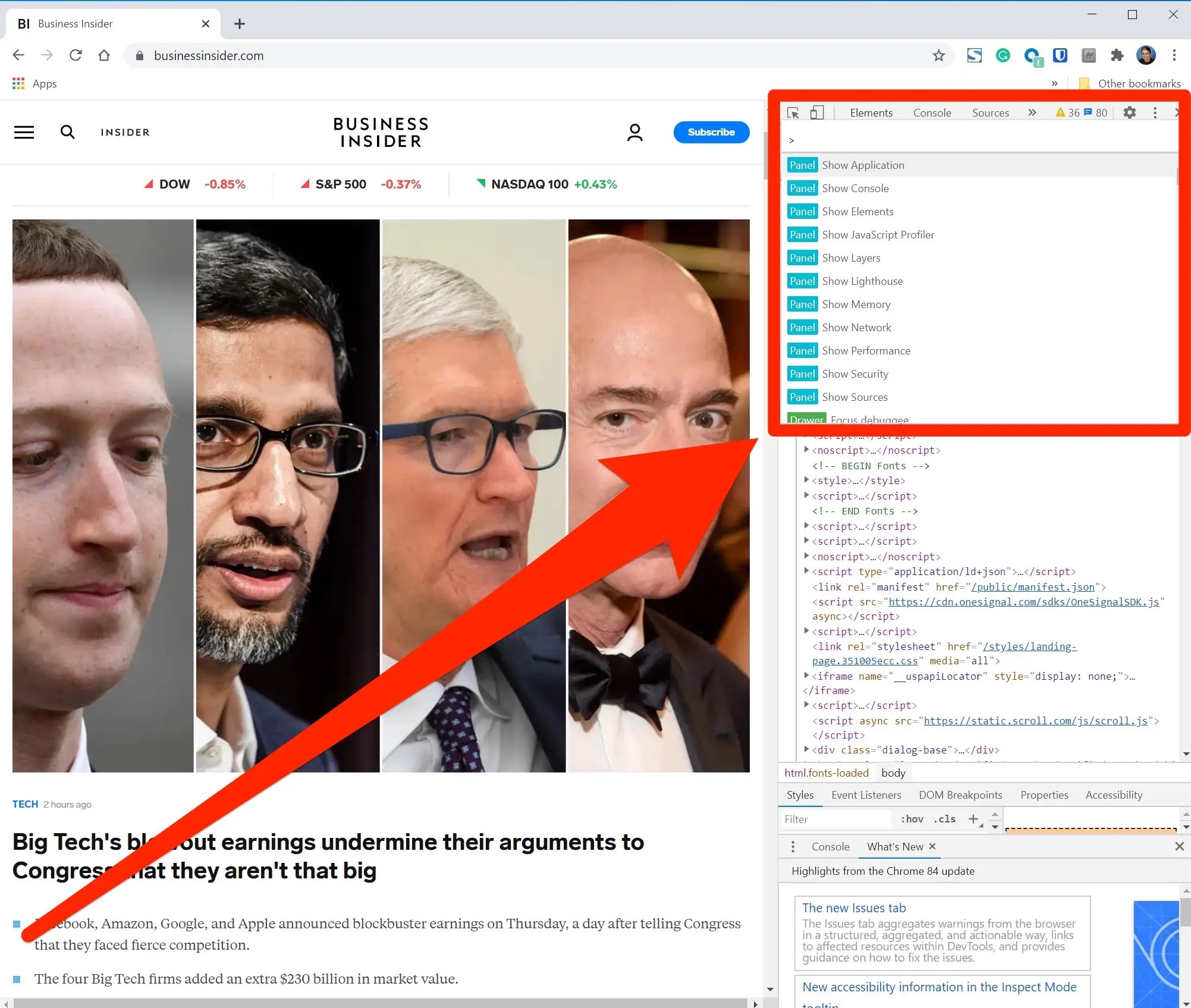Image resolution: width=1191 pixels, height=1008 pixels.
Task: Show more DevTools tabs chevron
Action: pos(1032,112)
